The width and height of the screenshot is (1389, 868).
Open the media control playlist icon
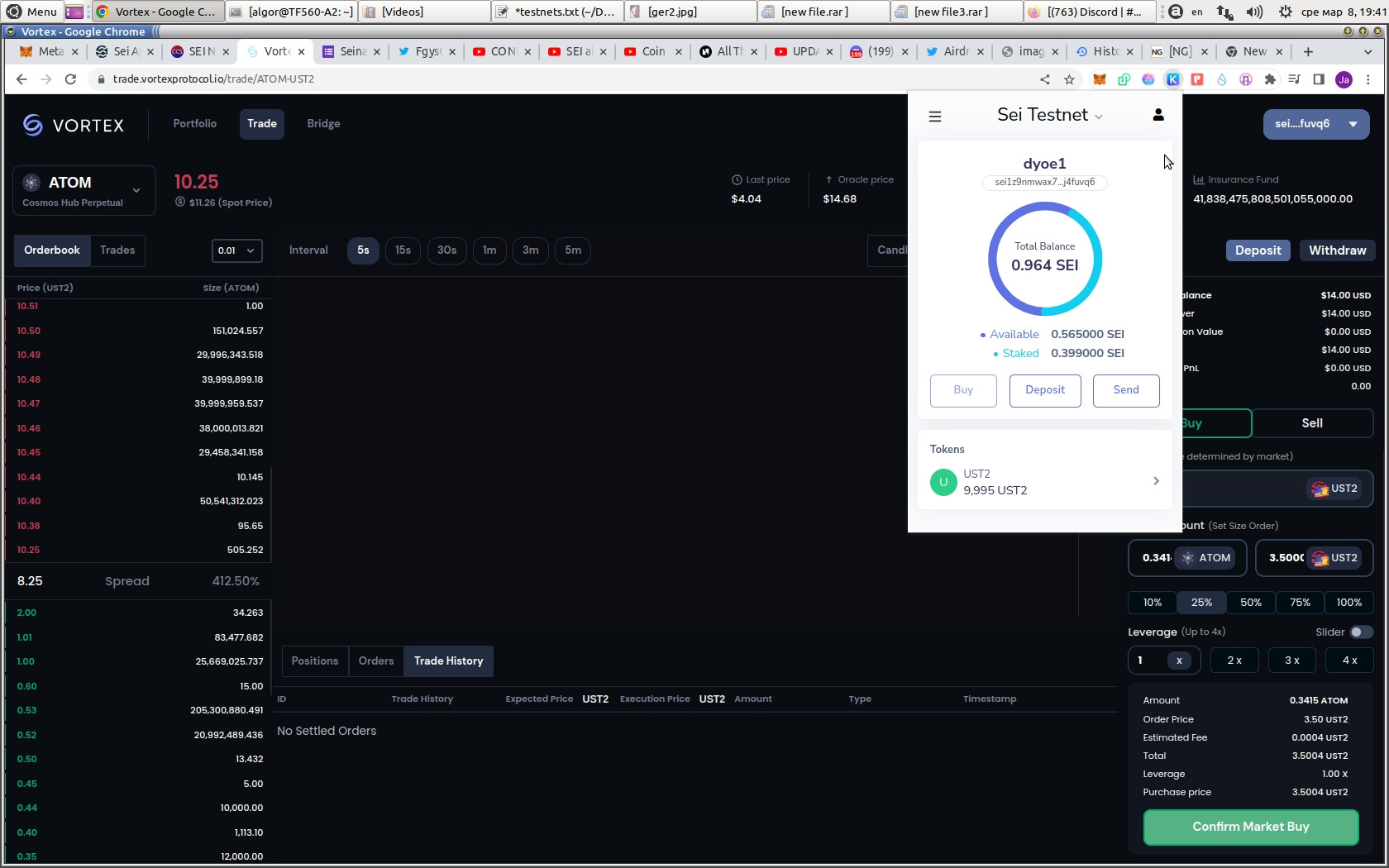pyautogui.click(x=1294, y=79)
